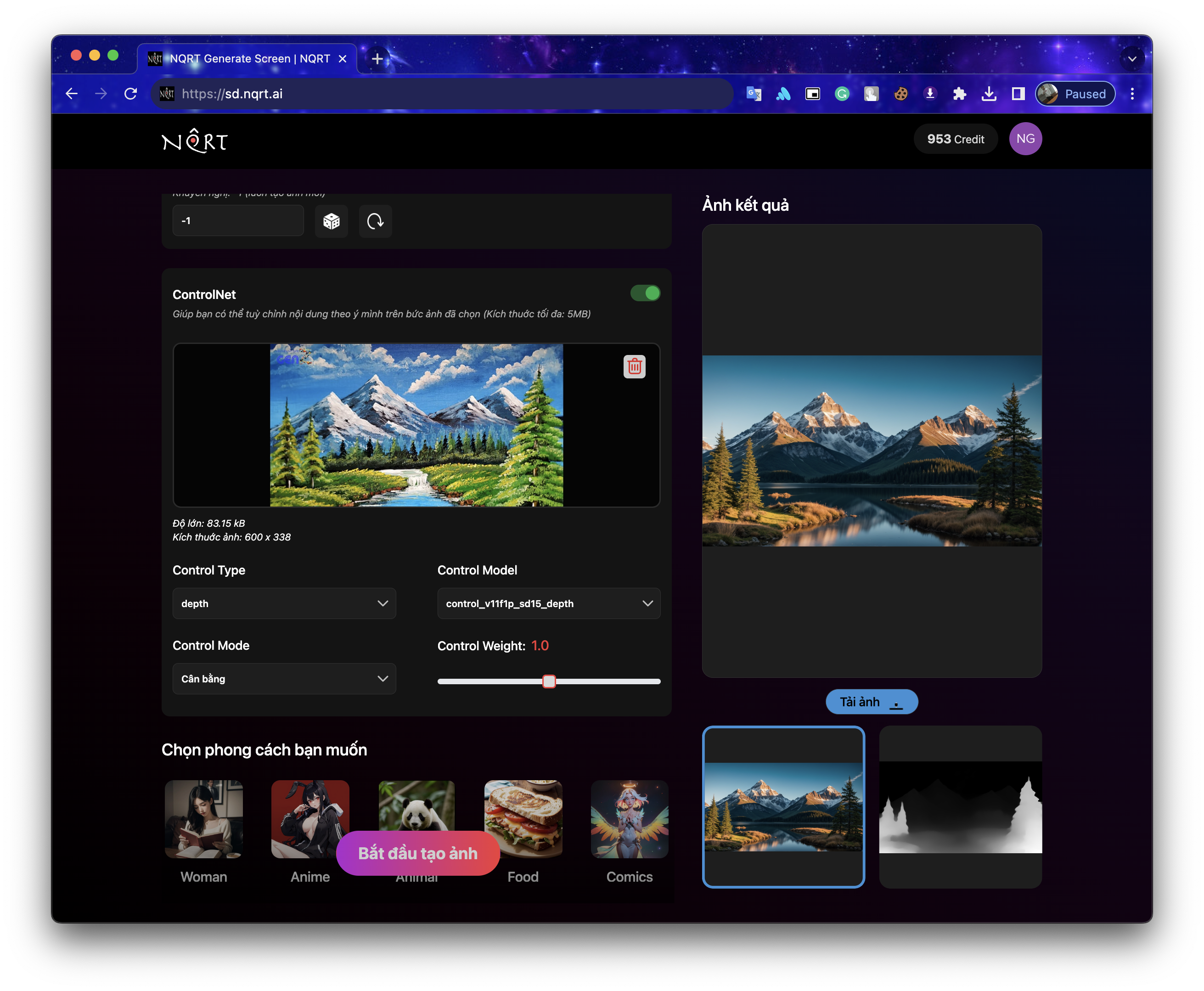
Task: Reload the page with refresh icon
Action: 131,94
